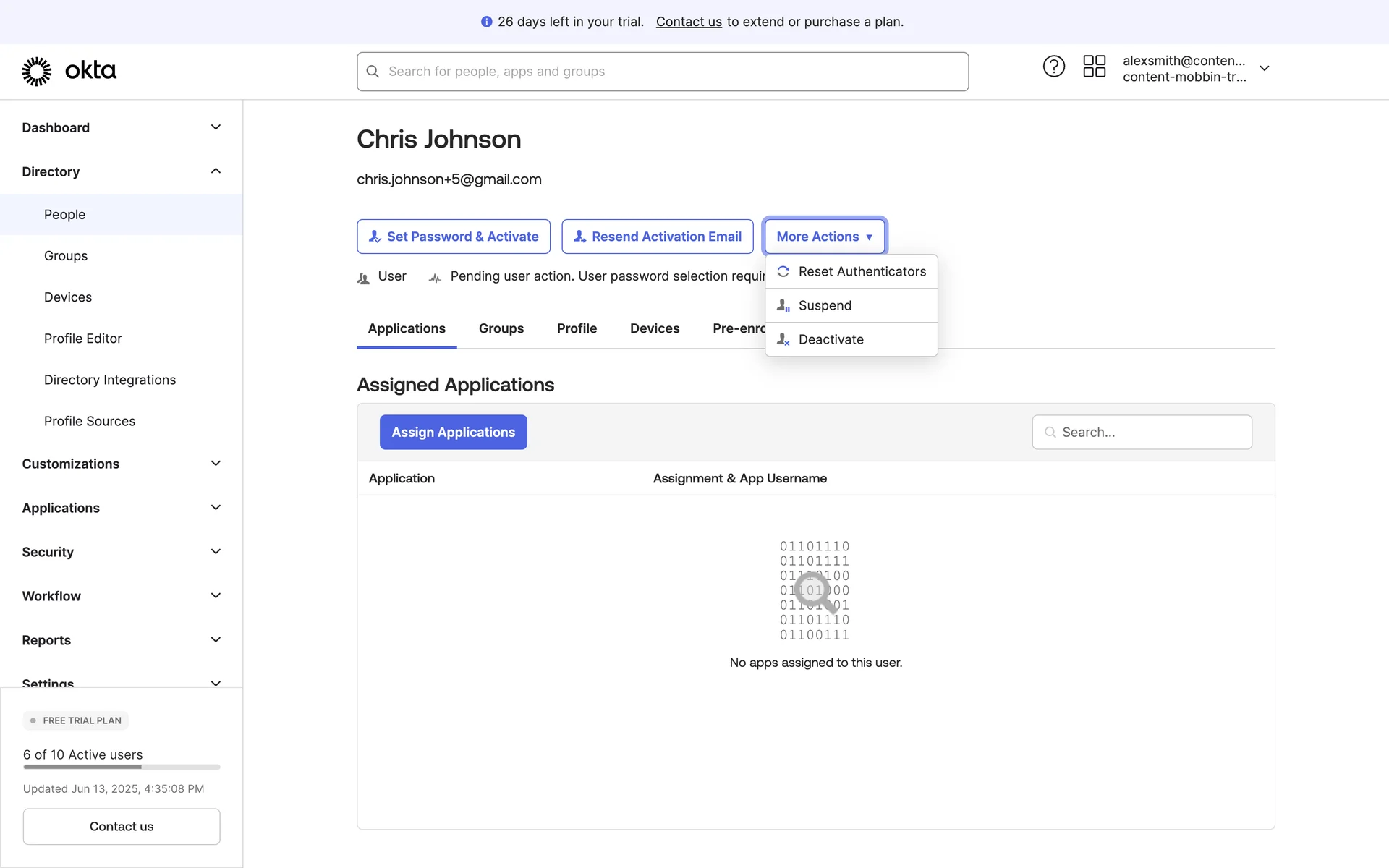Open the help question mark icon
This screenshot has height=868, width=1389.
[1053, 67]
